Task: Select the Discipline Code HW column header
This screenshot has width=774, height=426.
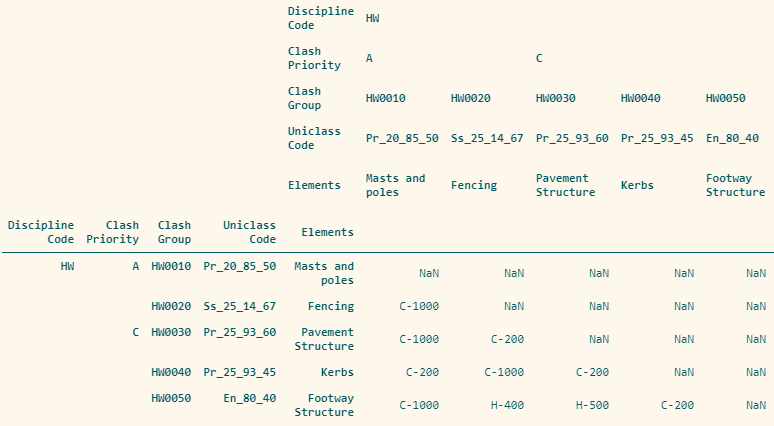Action: [x=373, y=18]
